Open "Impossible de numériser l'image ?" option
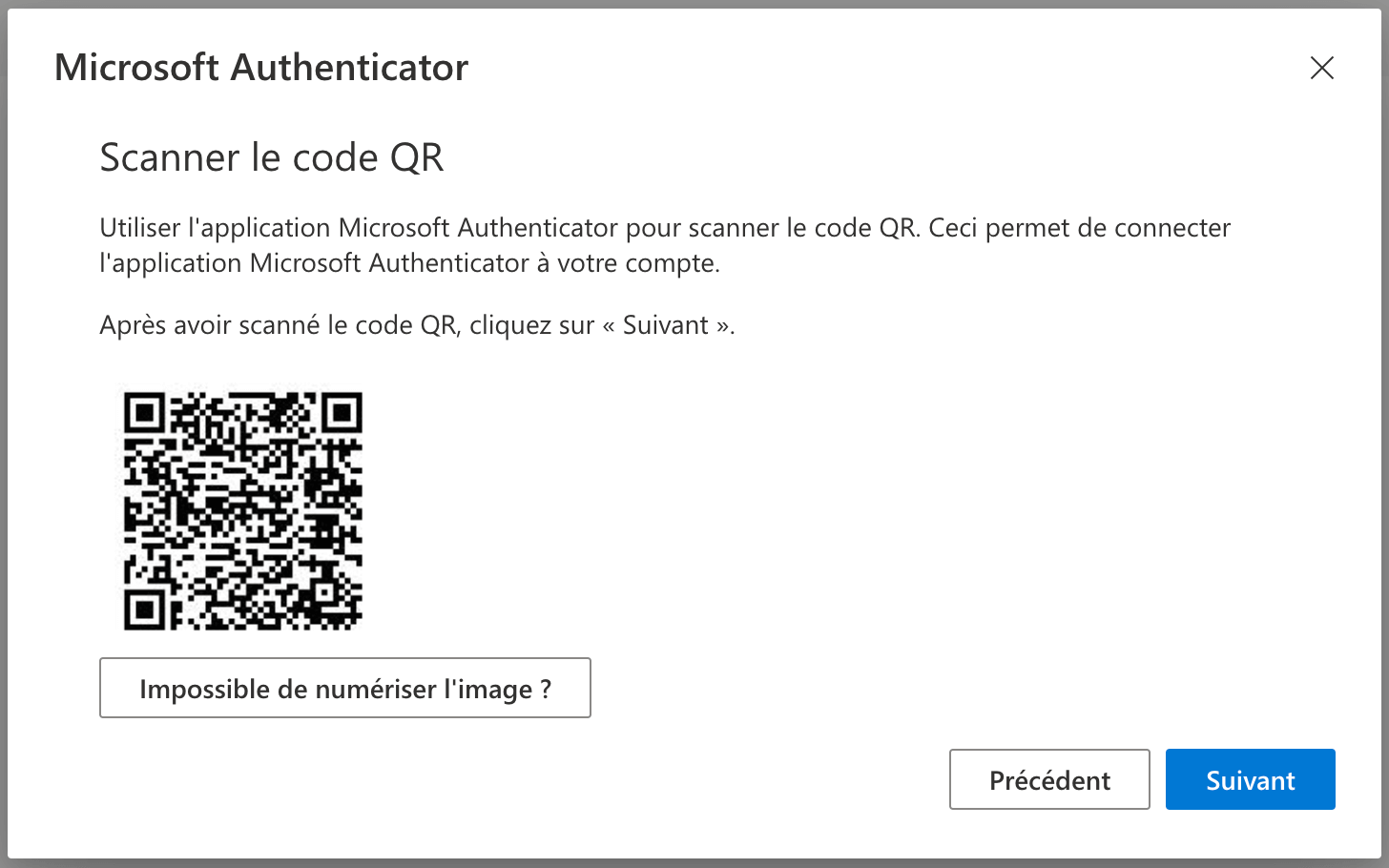 [x=344, y=688]
